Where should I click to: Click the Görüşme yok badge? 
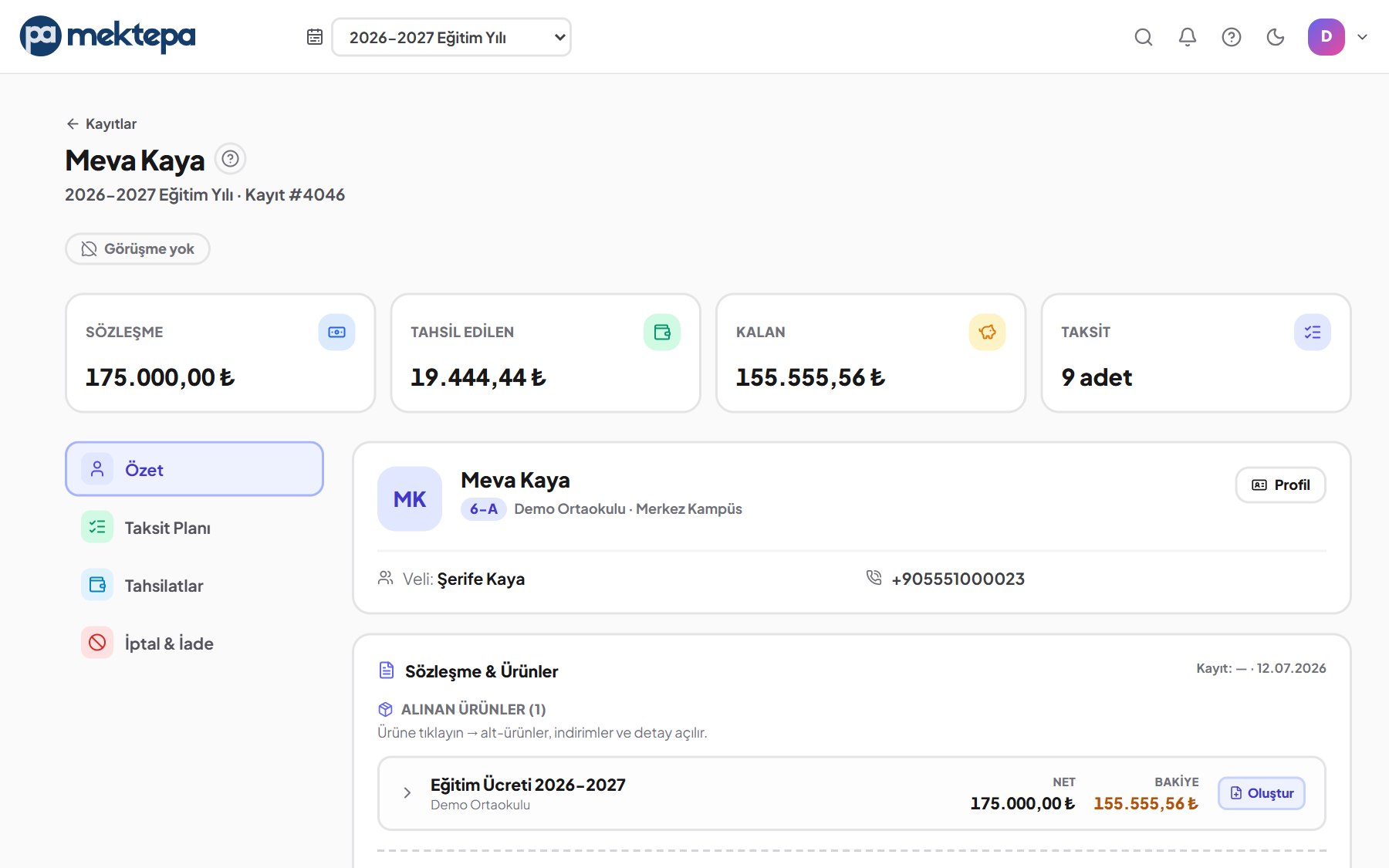coord(137,248)
